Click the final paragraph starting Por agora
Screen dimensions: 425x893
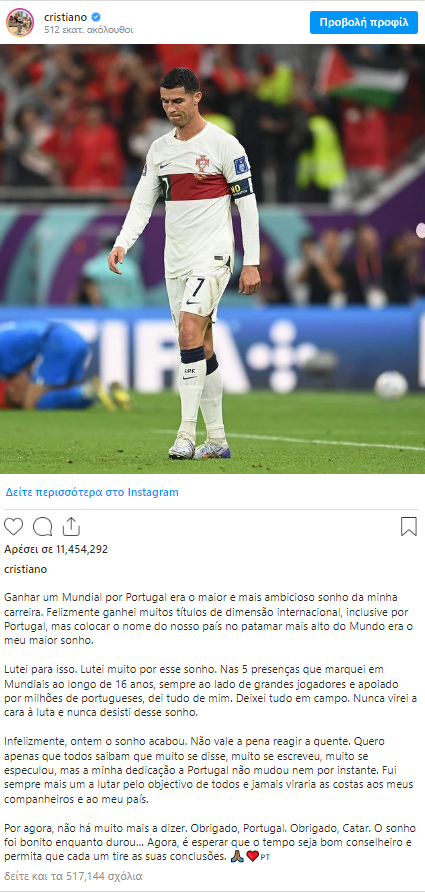click(210, 842)
